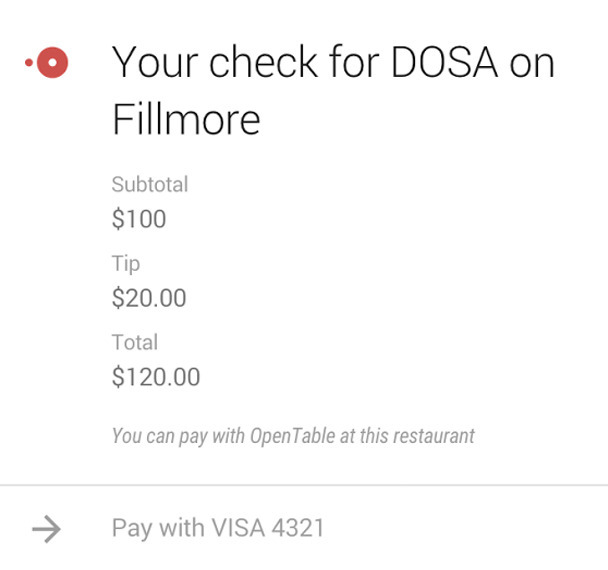Click the small red dot of the logo
608x570 pixels.
coord(29,64)
